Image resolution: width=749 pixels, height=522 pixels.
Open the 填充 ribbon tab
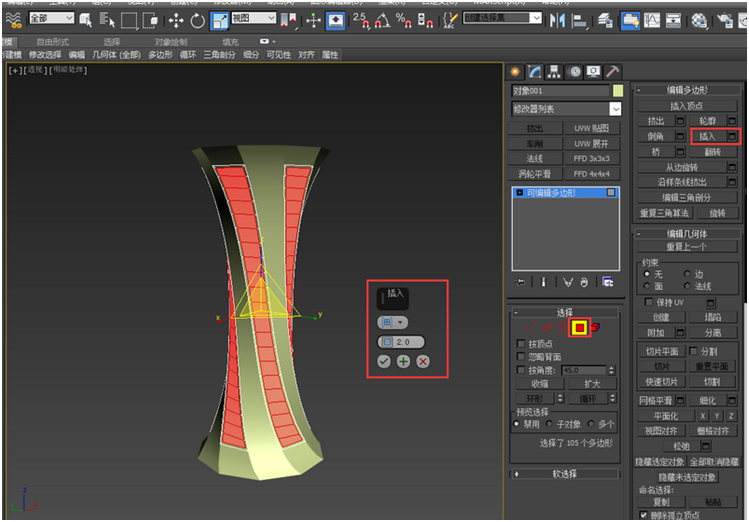(230, 42)
